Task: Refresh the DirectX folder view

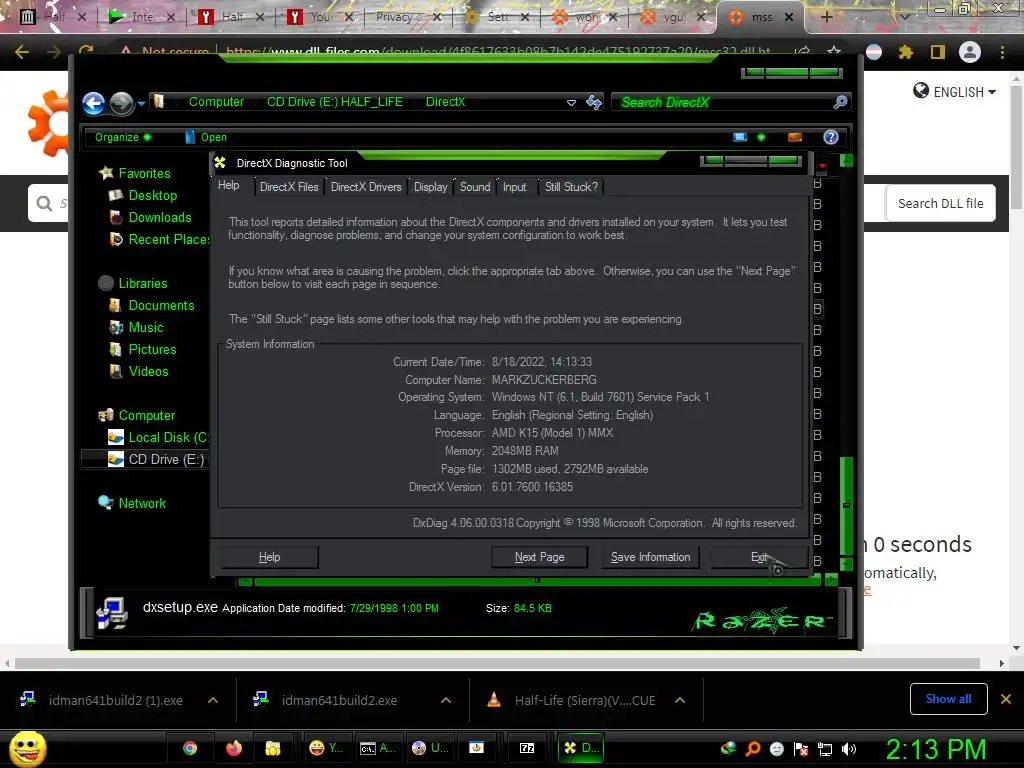Action: [594, 102]
